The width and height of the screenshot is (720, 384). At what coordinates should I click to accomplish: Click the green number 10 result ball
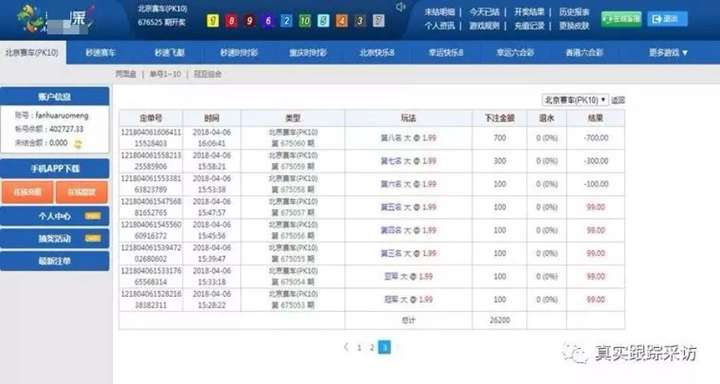click(x=304, y=21)
